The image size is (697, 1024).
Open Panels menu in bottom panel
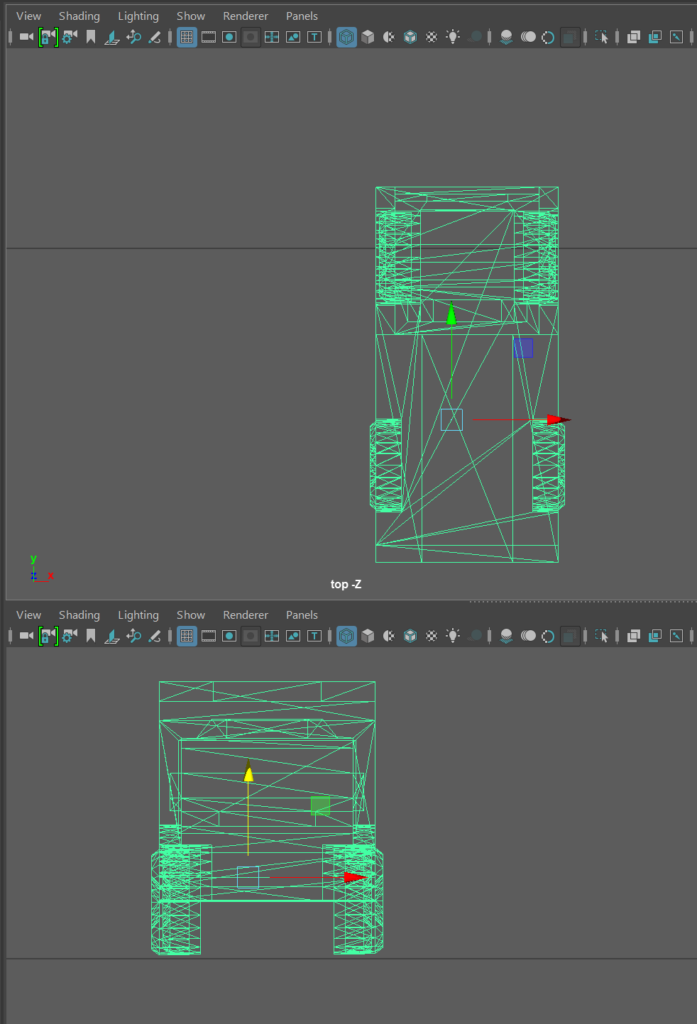302,615
